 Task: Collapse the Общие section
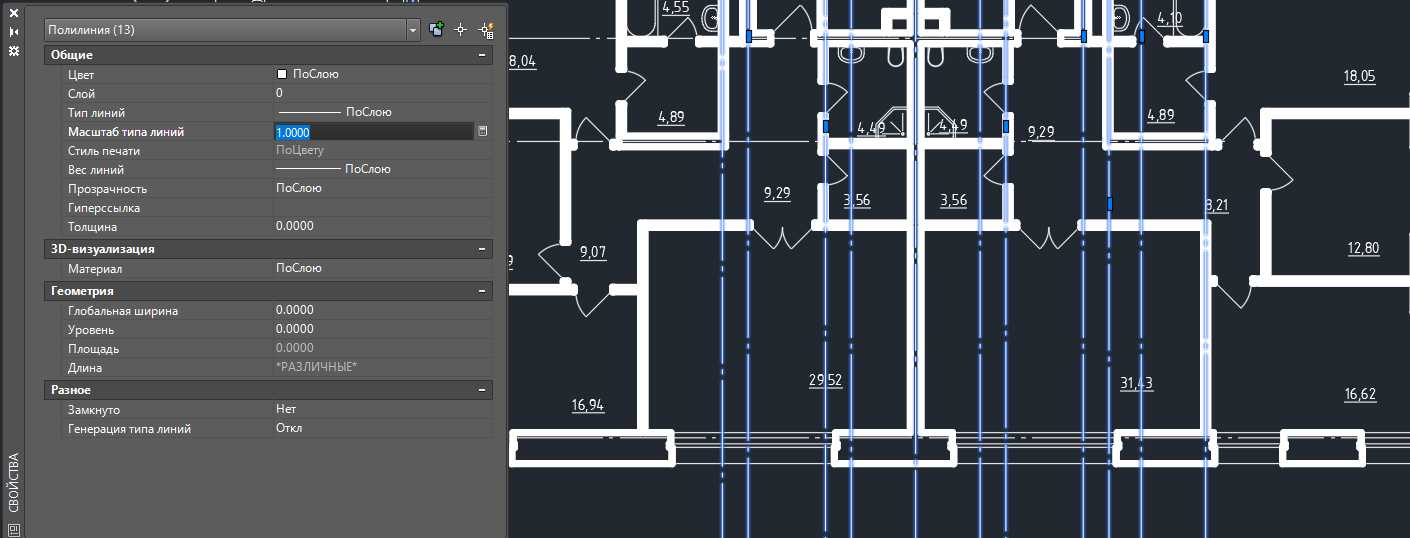click(x=483, y=56)
